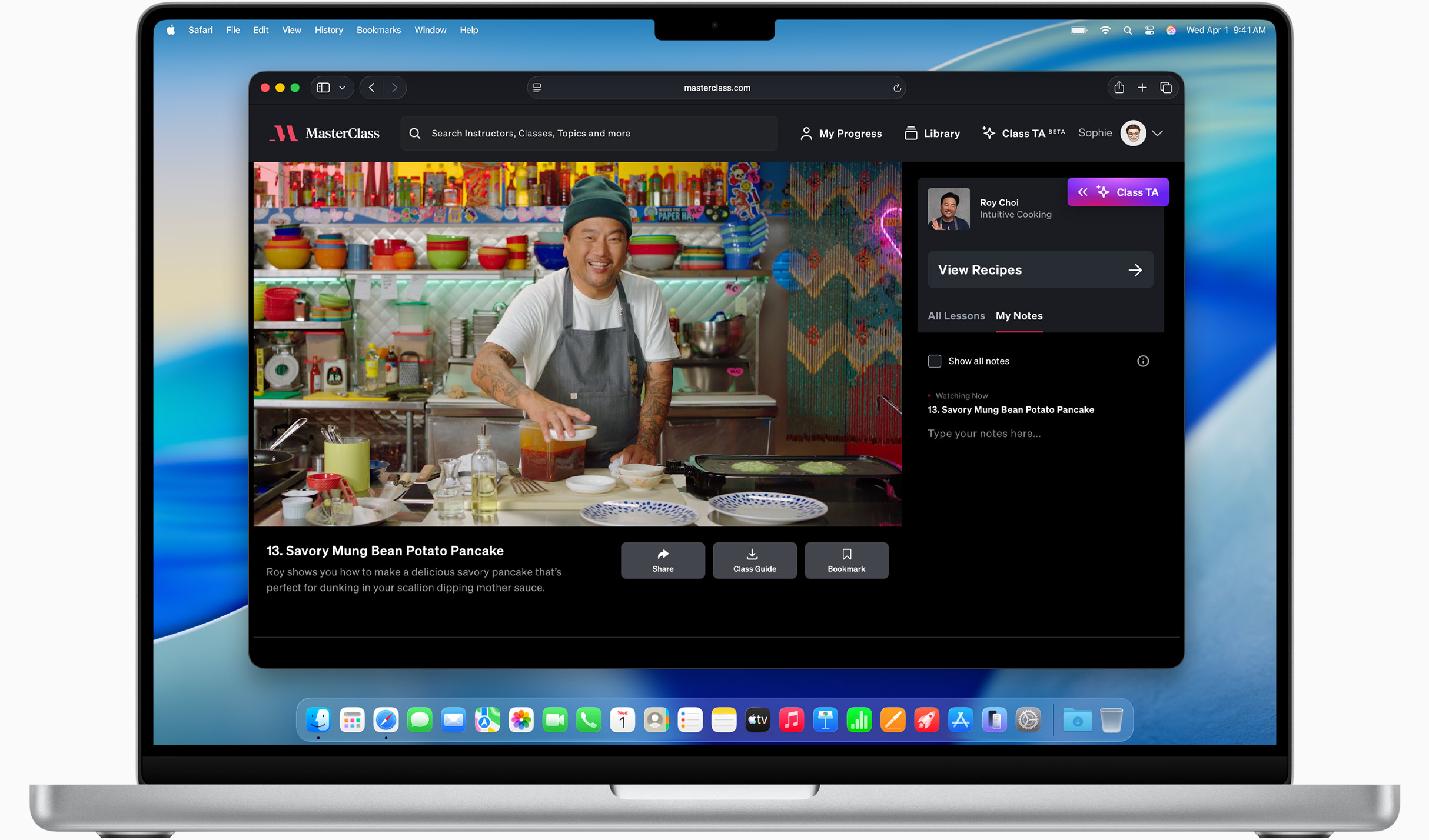Open View Recipes arrow

[x=1134, y=270]
